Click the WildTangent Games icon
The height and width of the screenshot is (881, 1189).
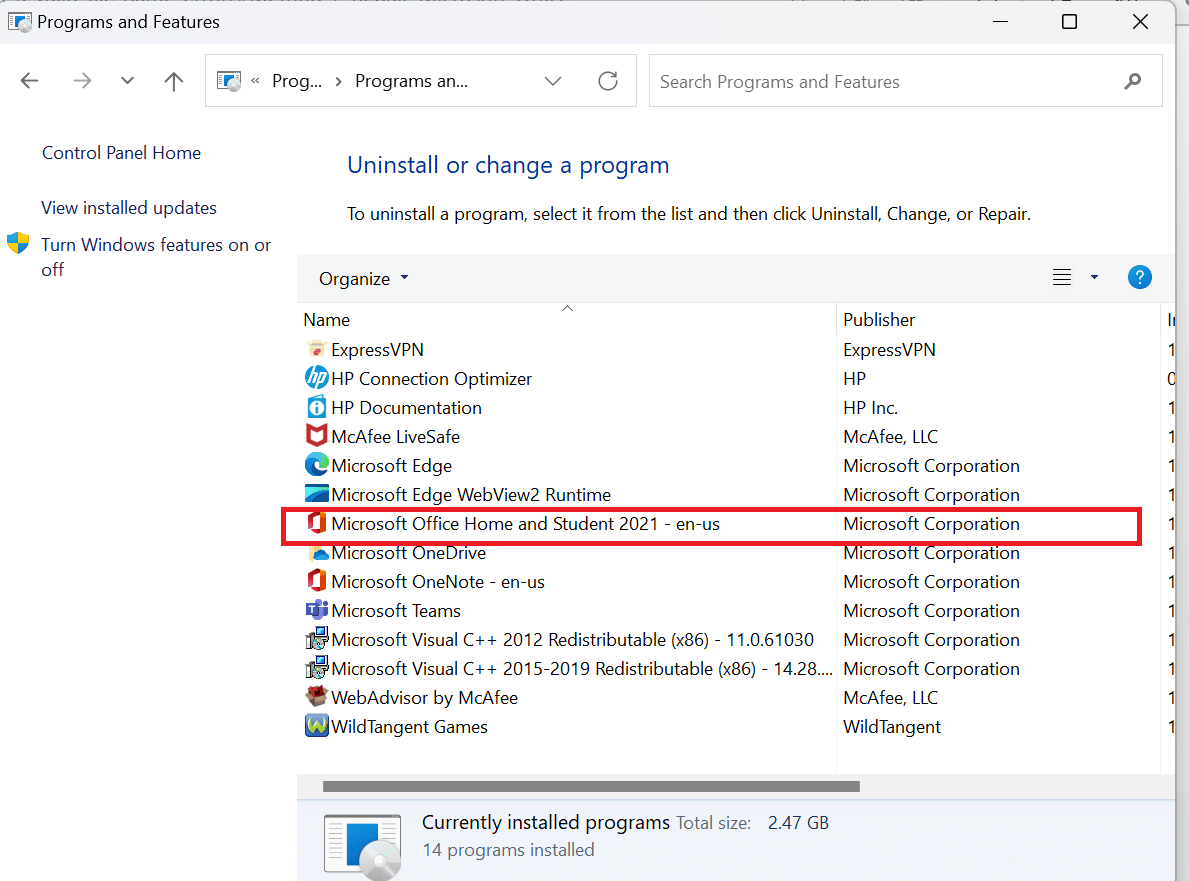point(316,726)
